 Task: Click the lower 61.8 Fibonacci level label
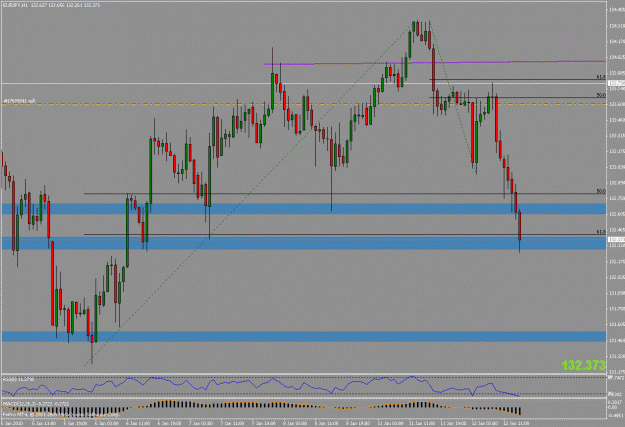click(x=601, y=231)
